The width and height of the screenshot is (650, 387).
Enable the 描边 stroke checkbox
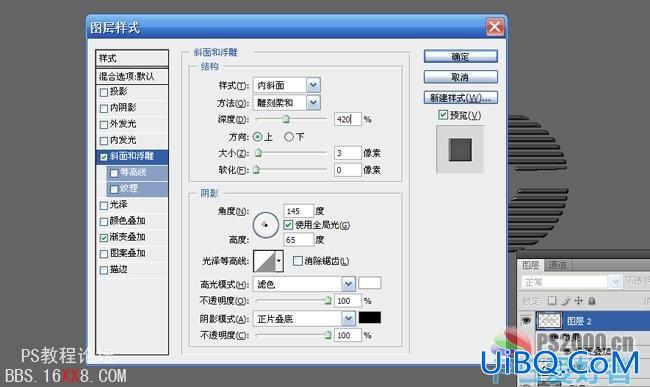(x=104, y=270)
